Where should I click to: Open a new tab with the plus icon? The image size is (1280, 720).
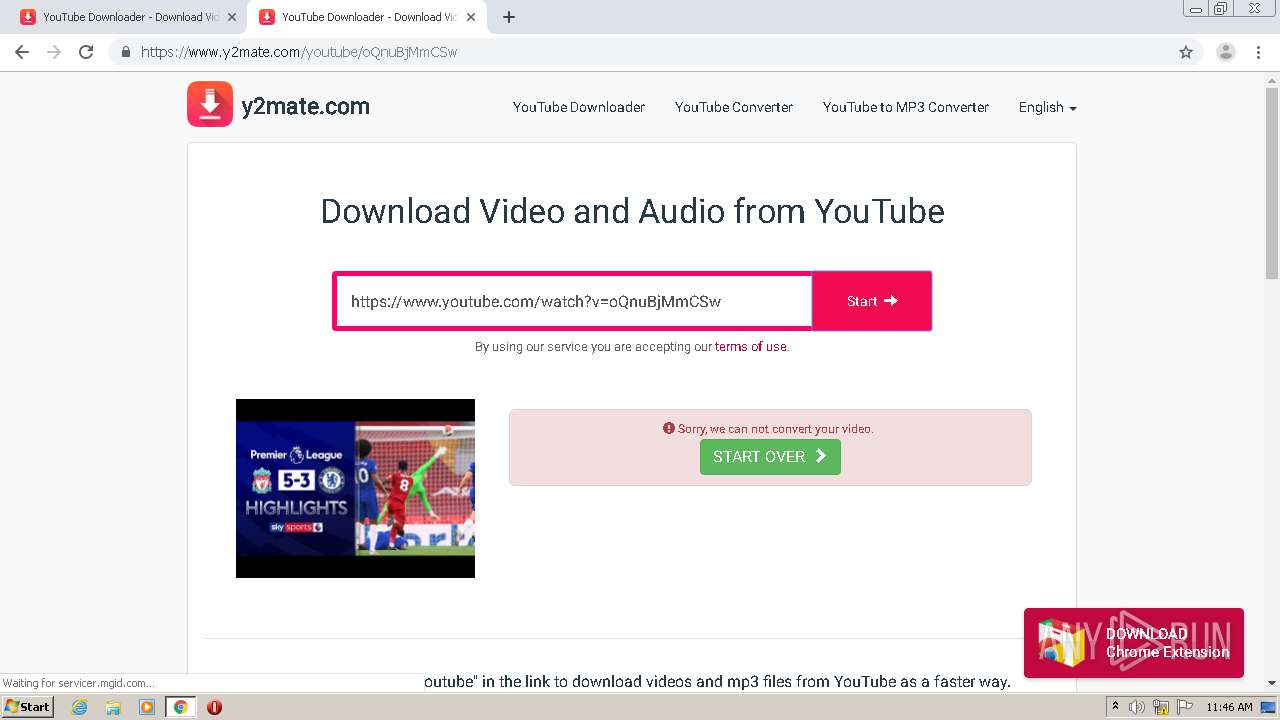coord(508,17)
